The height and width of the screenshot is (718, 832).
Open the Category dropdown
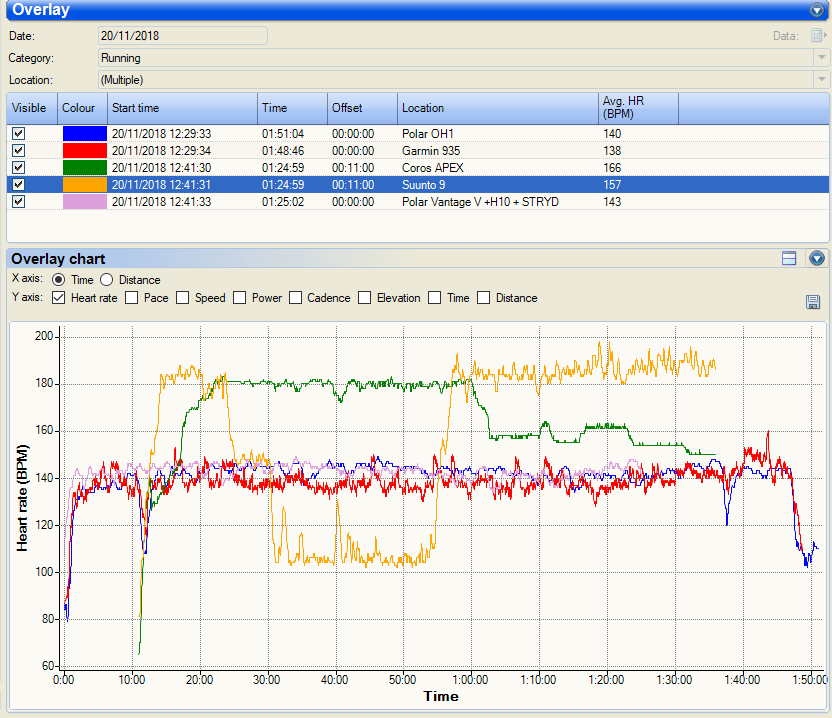(x=821, y=58)
